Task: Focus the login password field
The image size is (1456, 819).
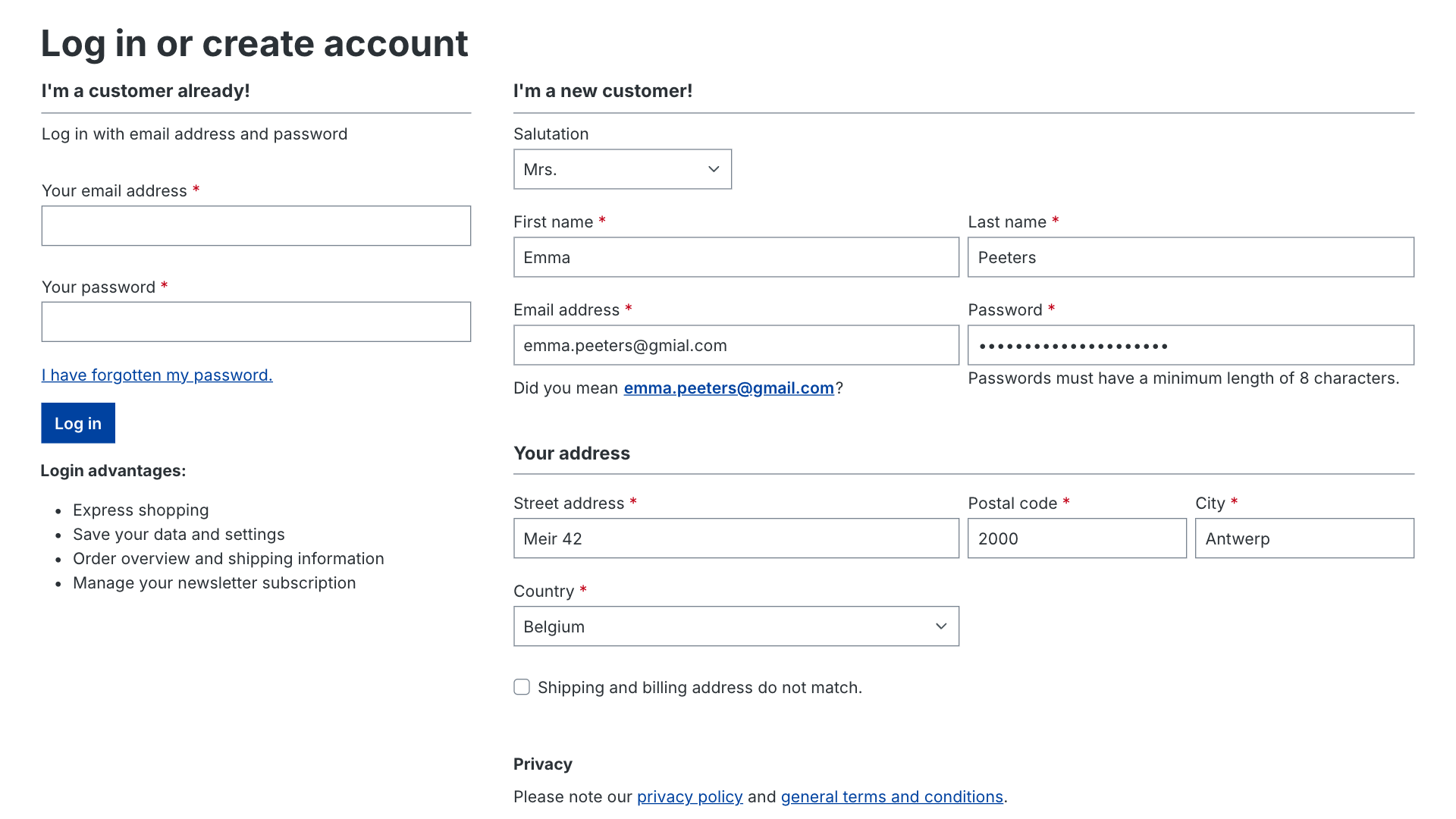Action: 256,322
